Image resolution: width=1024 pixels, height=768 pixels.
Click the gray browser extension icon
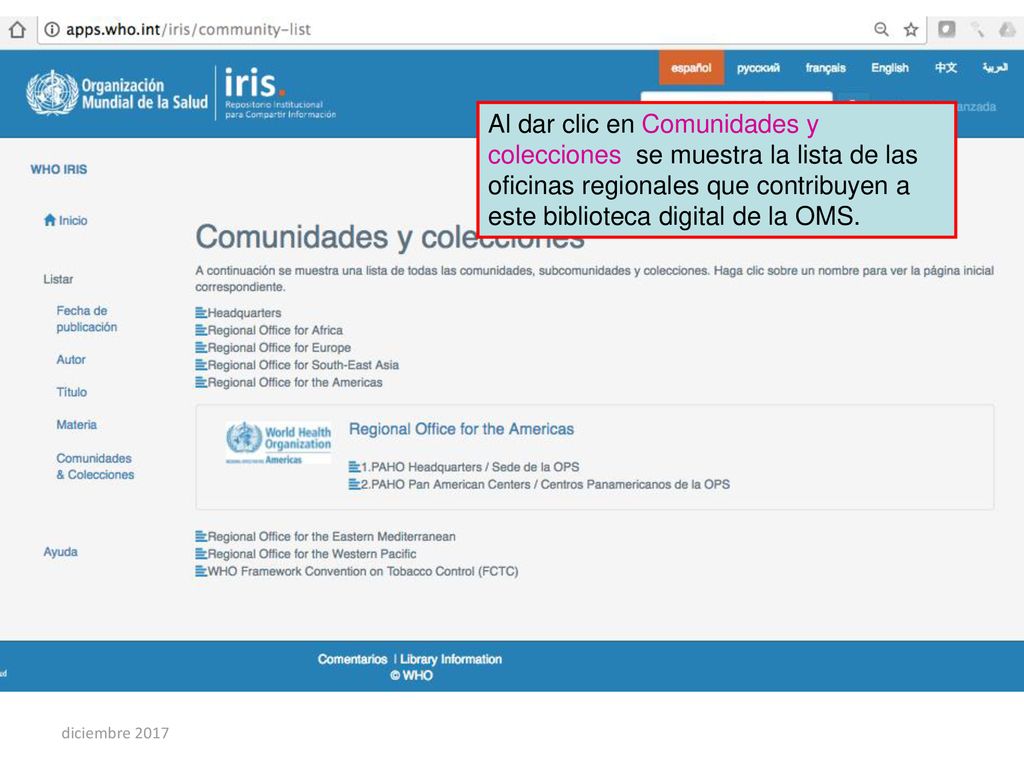[947, 29]
